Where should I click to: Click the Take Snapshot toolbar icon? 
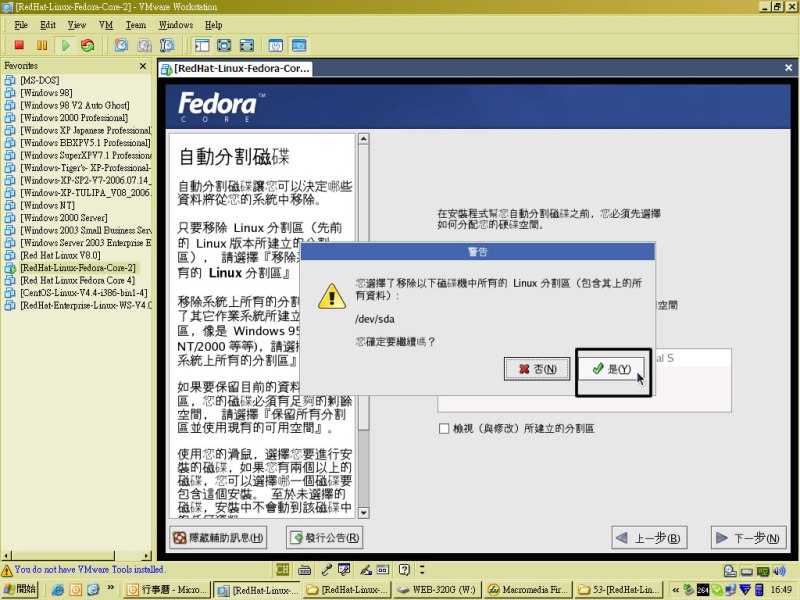click(121, 45)
